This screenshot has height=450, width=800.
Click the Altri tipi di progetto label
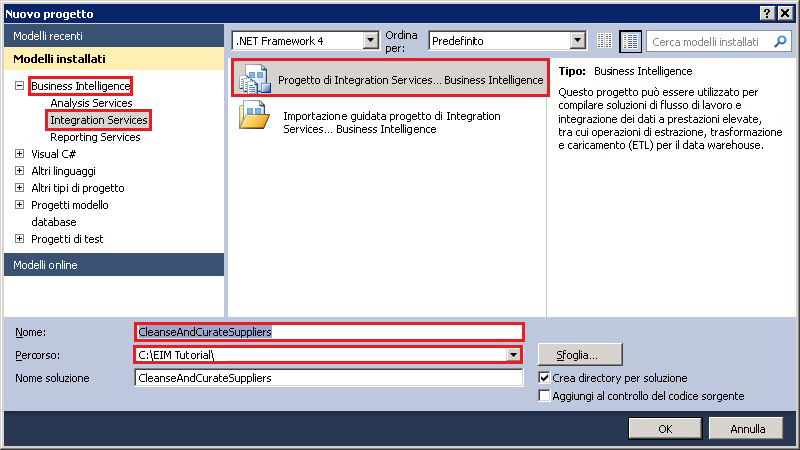pyautogui.click(x=78, y=188)
